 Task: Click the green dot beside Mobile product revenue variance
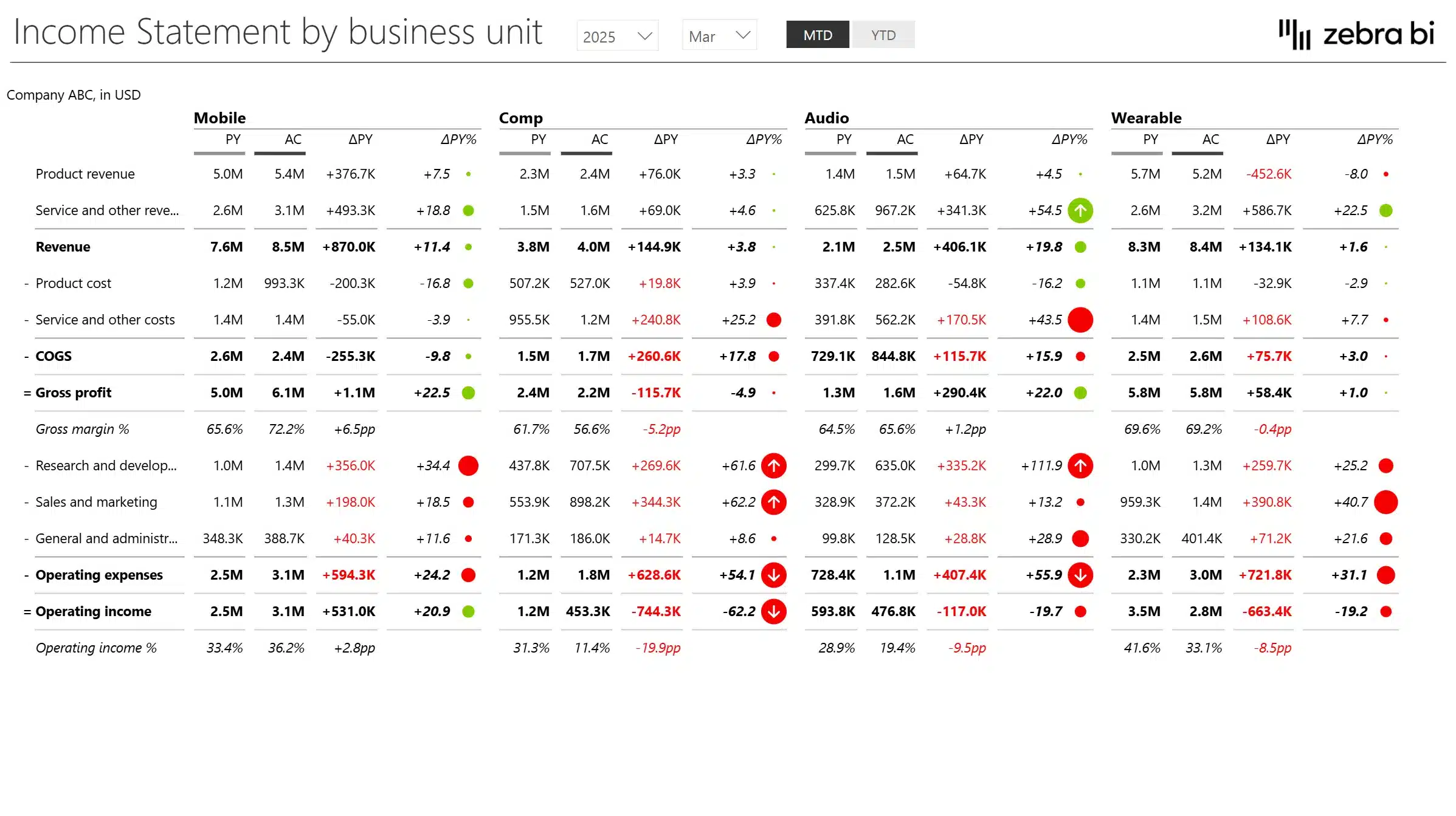pyautogui.click(x=468, y=174)
